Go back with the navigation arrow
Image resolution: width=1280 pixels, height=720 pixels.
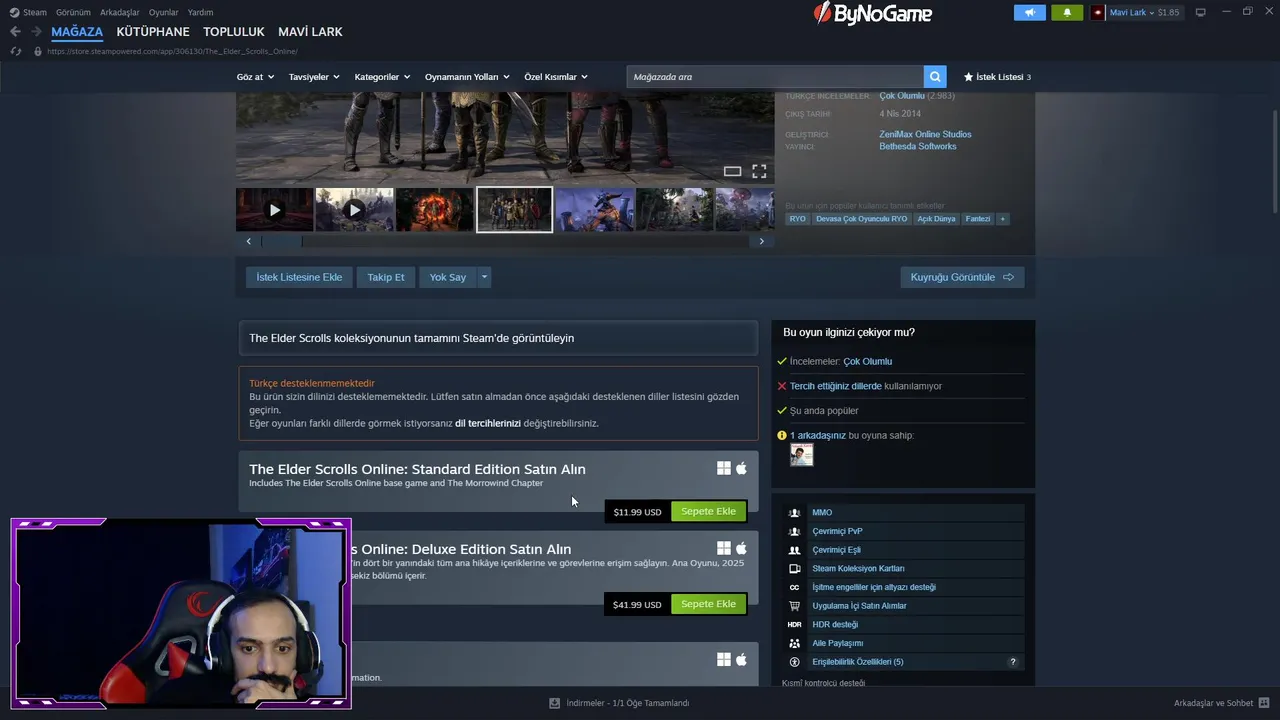(x=15, y=32)
